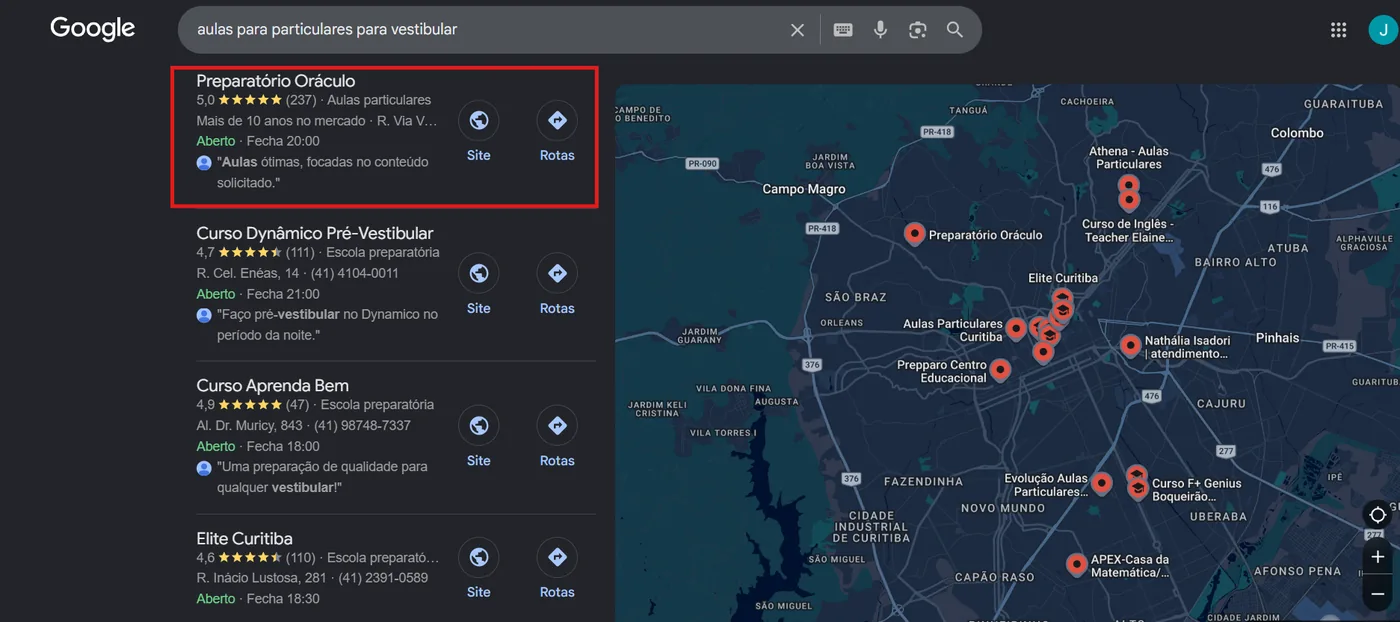The image size is (1400, 622).
Task: Start voice search with microphone icon
Action: [x=880, y=30]
